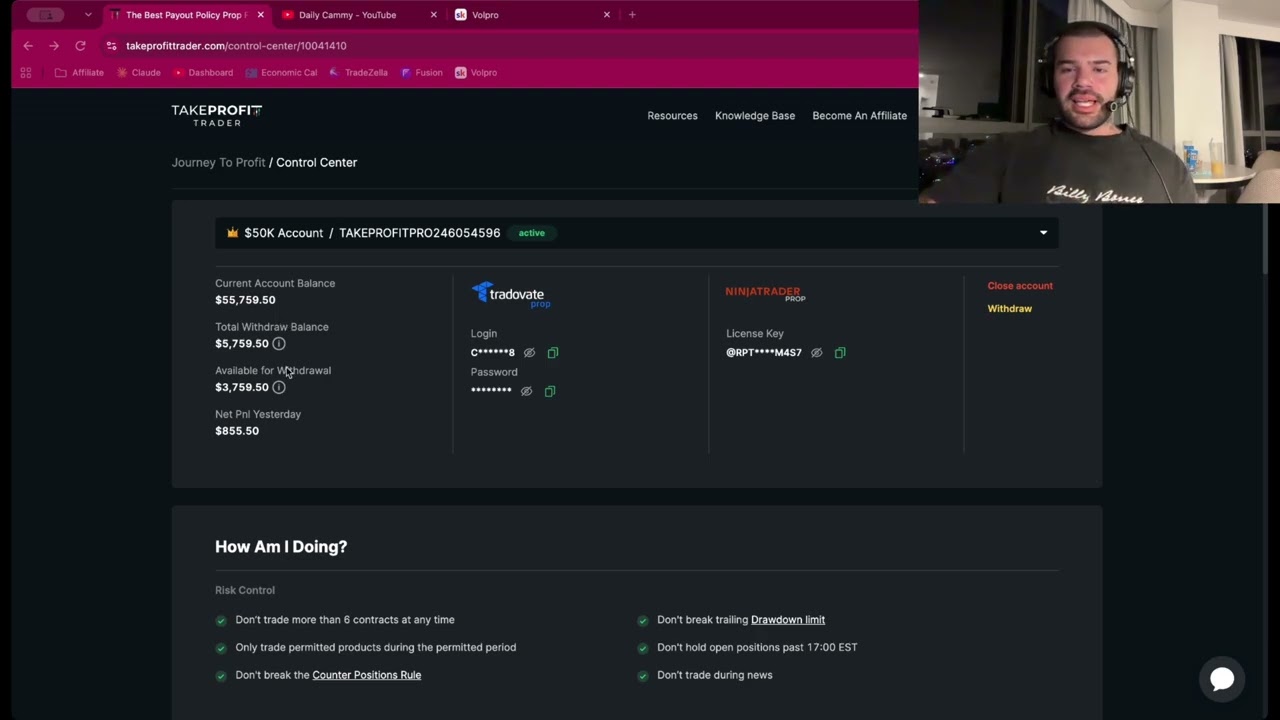The width and height of the screenshot is (1280, 720).
Task: Reveal the Tradovate password
Action: 526,391
